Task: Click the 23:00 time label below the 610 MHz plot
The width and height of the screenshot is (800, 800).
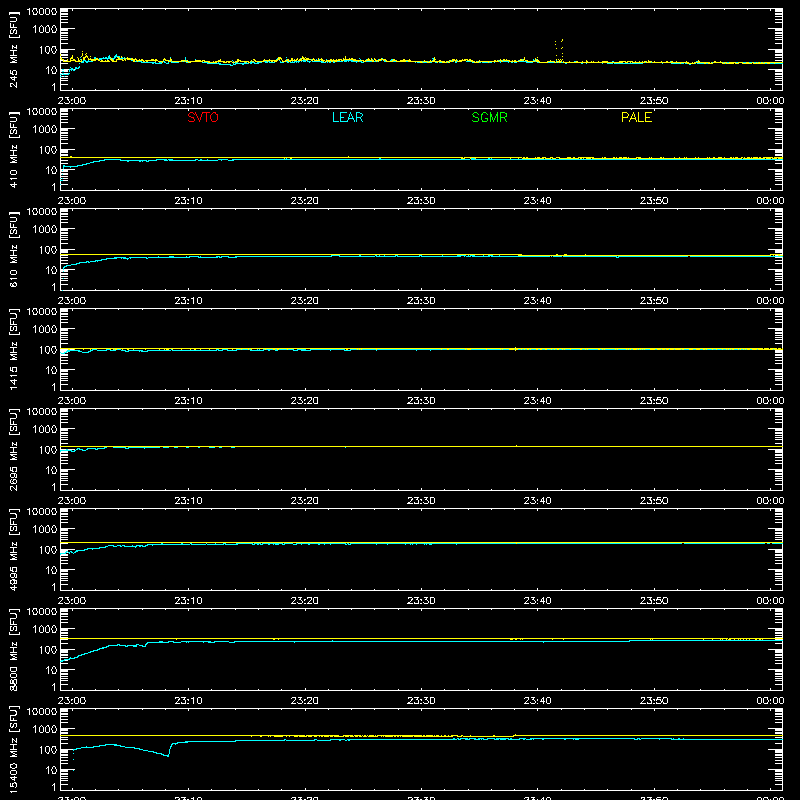Action: coord(72,301)
